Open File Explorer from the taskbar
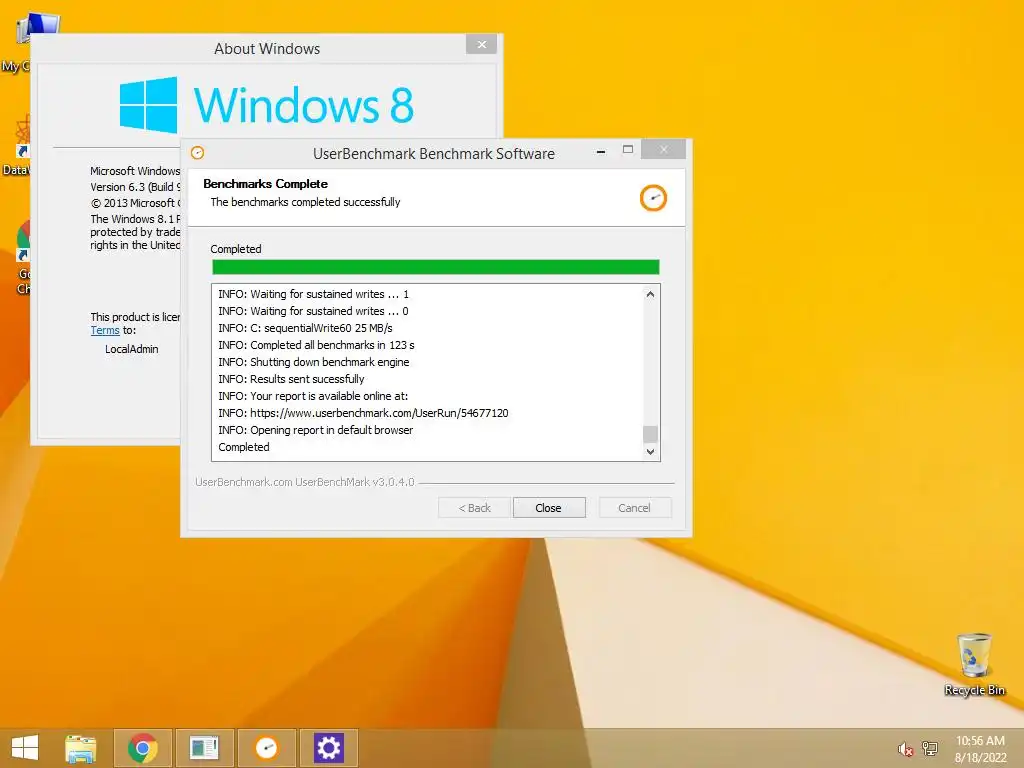The width and height of the screenshot is (1024, 768). [x=80, y=748]
